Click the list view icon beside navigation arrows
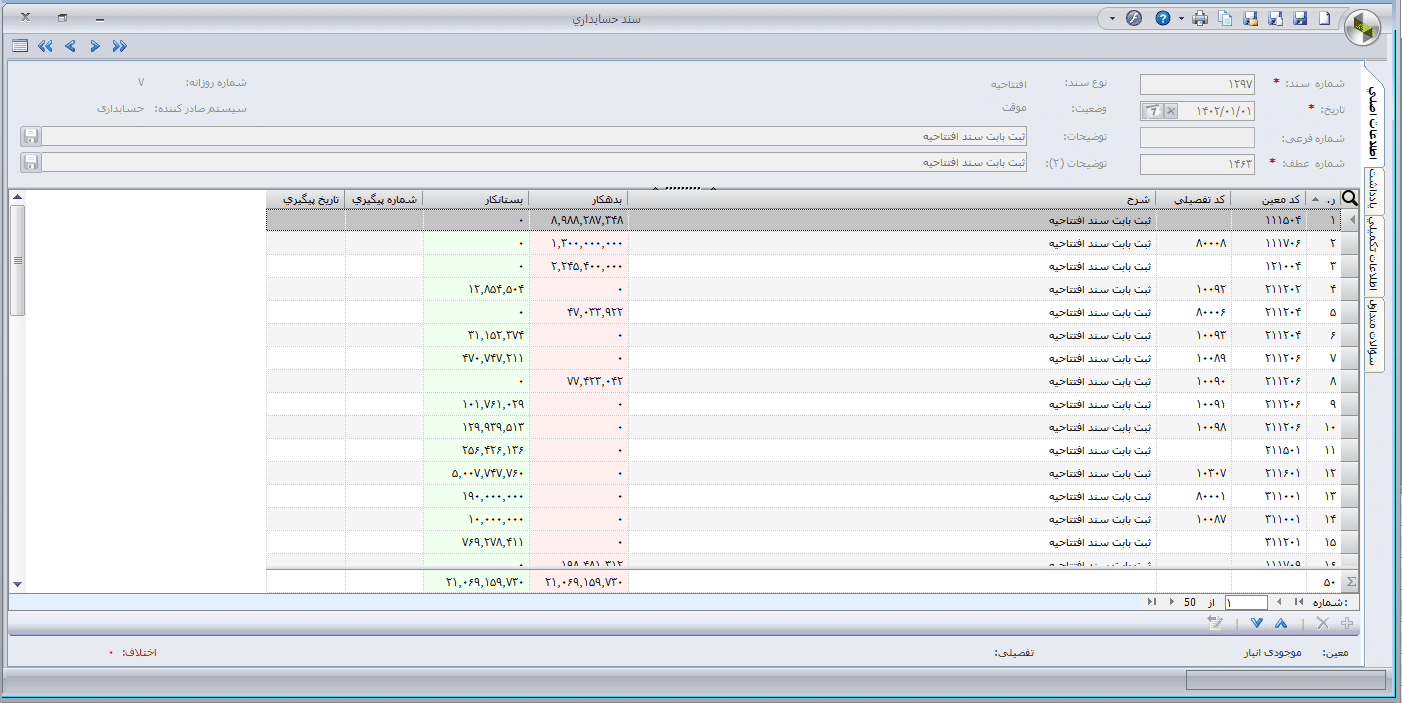1402x703 pixels. pos(20,46)
